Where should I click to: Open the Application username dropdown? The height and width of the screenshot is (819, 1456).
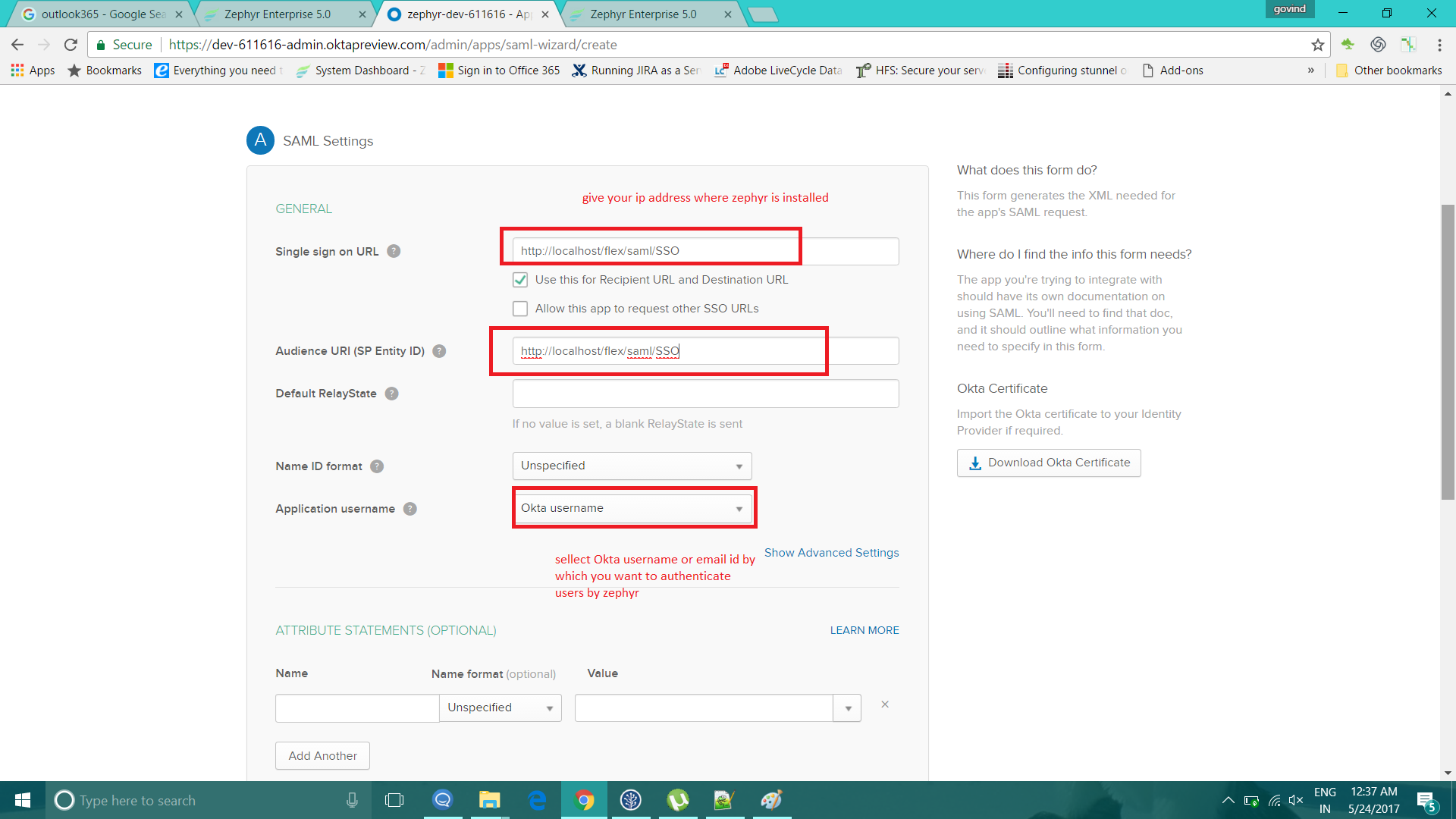coord(632,508)
